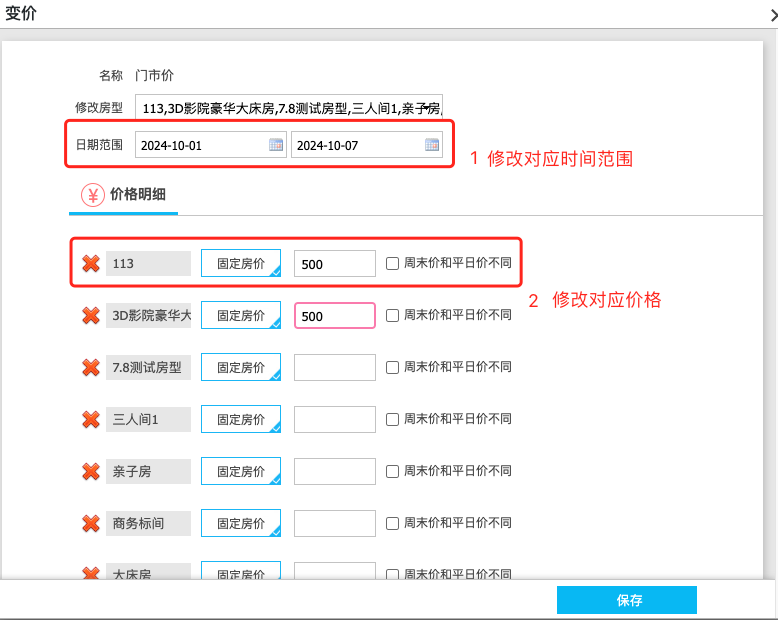Click the room name label 亲子房
The height and width of the screenshot is (620, 778).
tap(148, 471)
